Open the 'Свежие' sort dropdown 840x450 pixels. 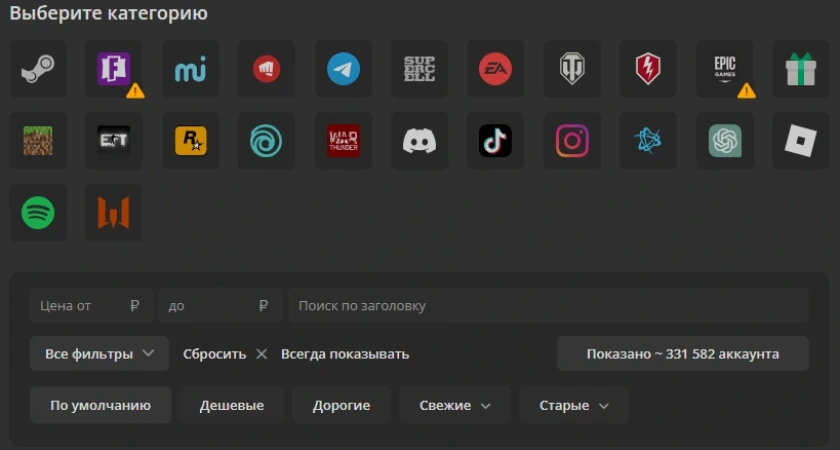click(455, 405)
